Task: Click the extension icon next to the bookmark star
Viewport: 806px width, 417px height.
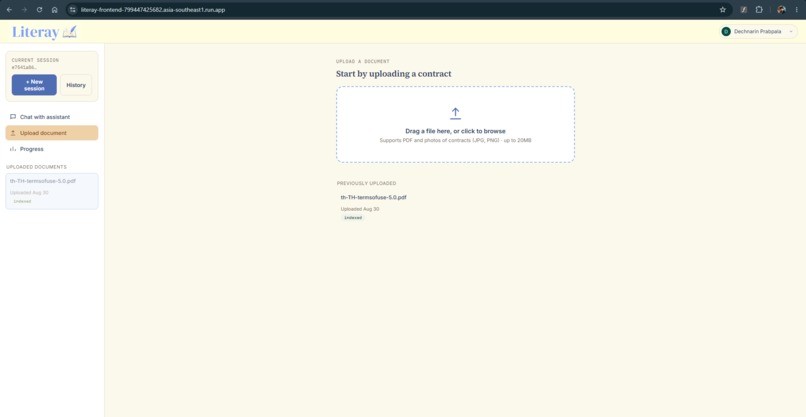Action: coord(743,10)
